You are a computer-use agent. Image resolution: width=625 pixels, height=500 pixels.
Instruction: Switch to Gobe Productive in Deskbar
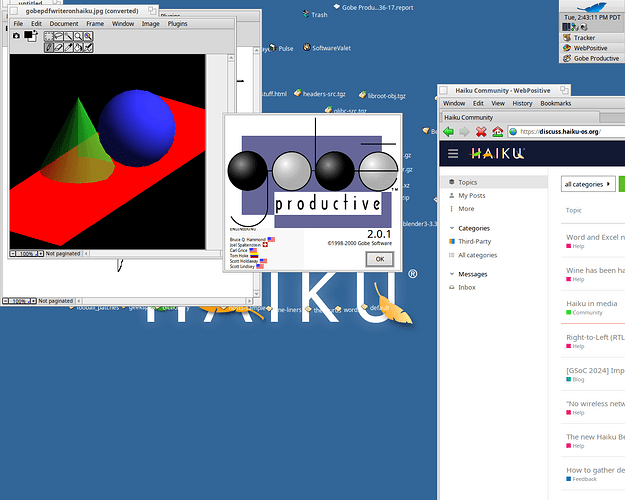[592, 58]
